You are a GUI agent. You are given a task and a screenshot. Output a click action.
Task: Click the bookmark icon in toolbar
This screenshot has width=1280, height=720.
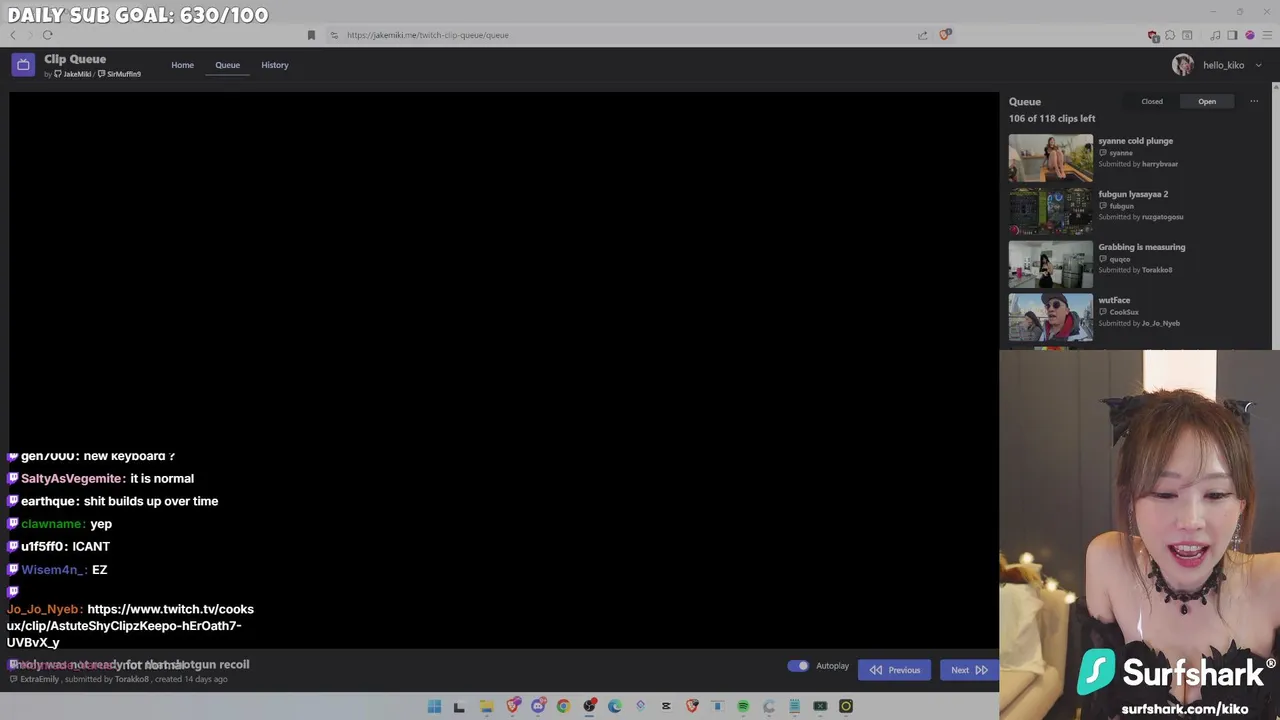[311, 35]
